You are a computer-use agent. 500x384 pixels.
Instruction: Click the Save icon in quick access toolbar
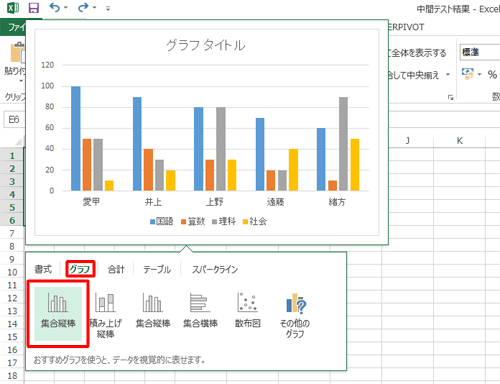[x=34, y=8]
